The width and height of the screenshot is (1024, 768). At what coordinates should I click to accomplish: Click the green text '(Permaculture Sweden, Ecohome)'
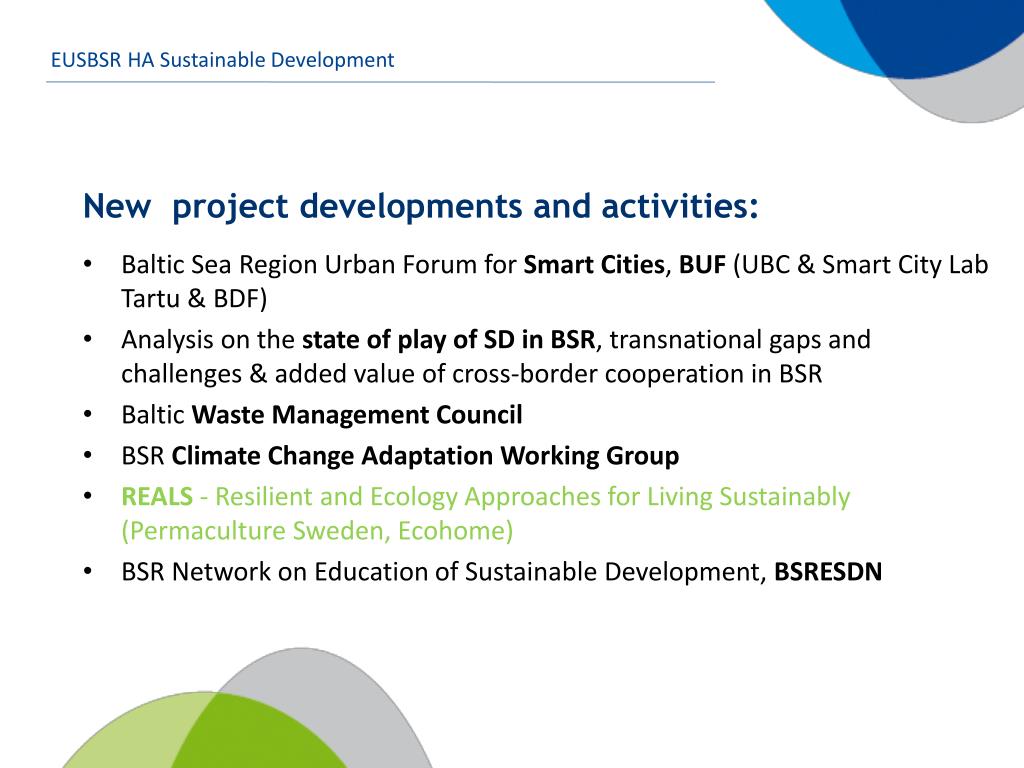point(317,531)
